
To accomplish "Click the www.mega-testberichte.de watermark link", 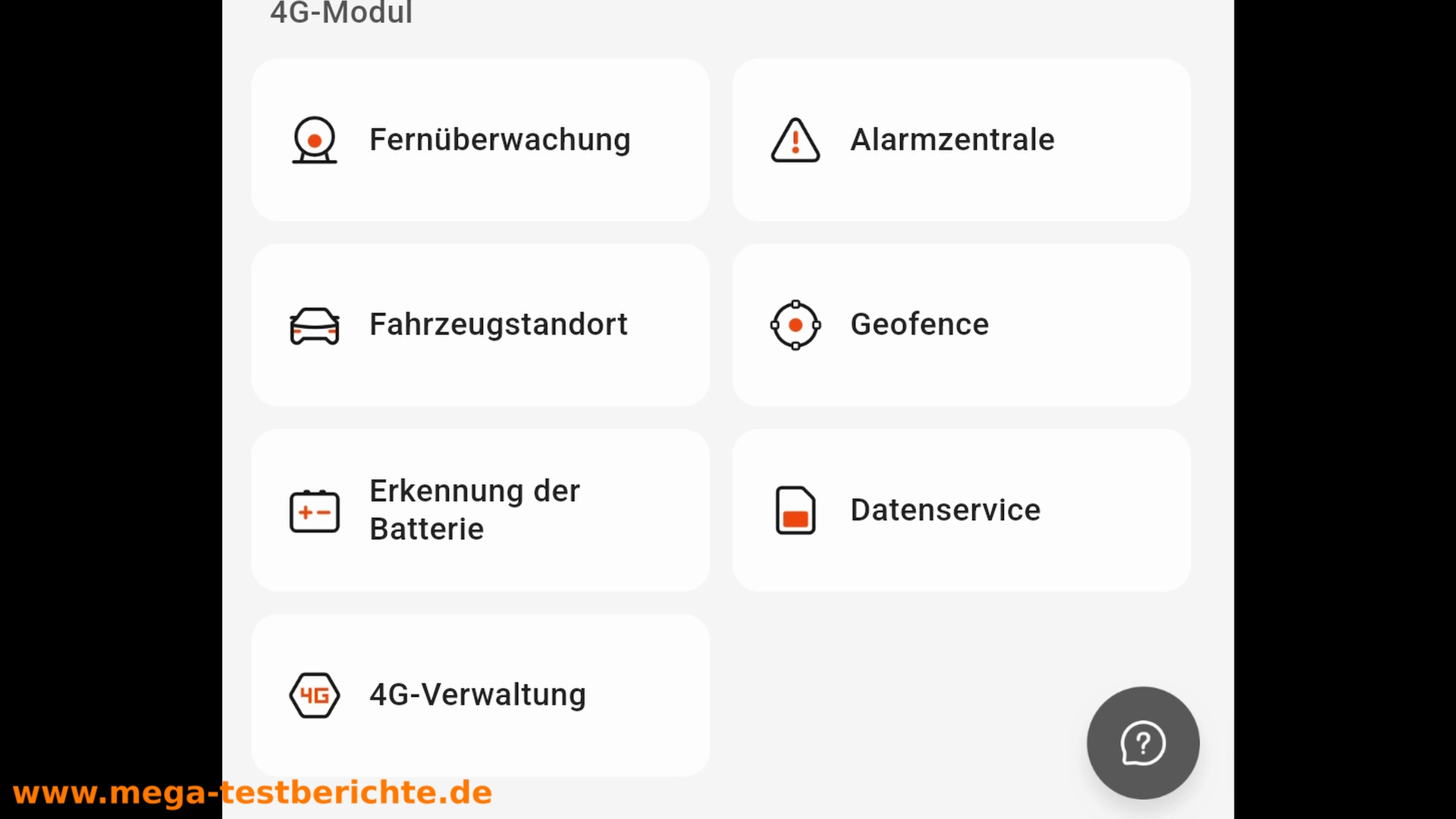I will pyautogui.click(x=253, y=793).
